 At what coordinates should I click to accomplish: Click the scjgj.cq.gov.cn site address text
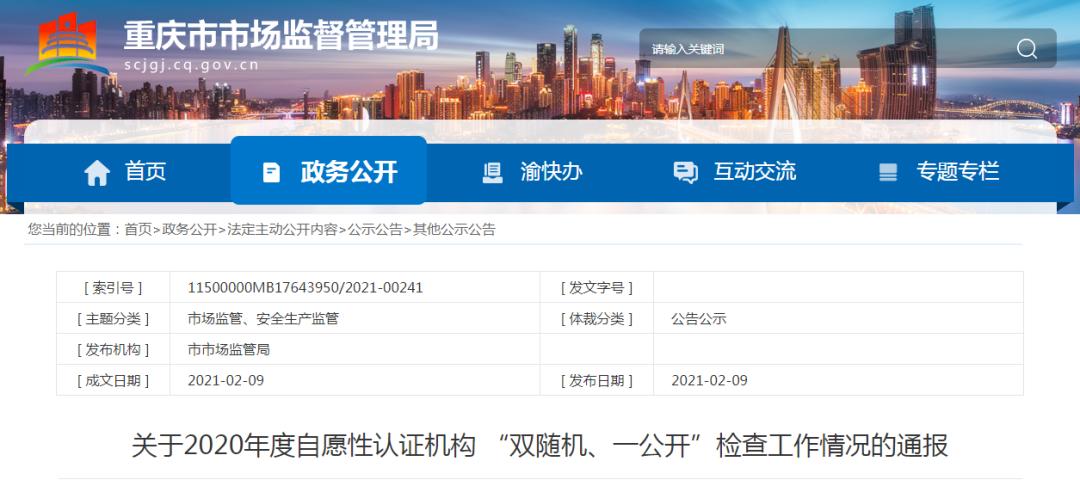[192, 65]
